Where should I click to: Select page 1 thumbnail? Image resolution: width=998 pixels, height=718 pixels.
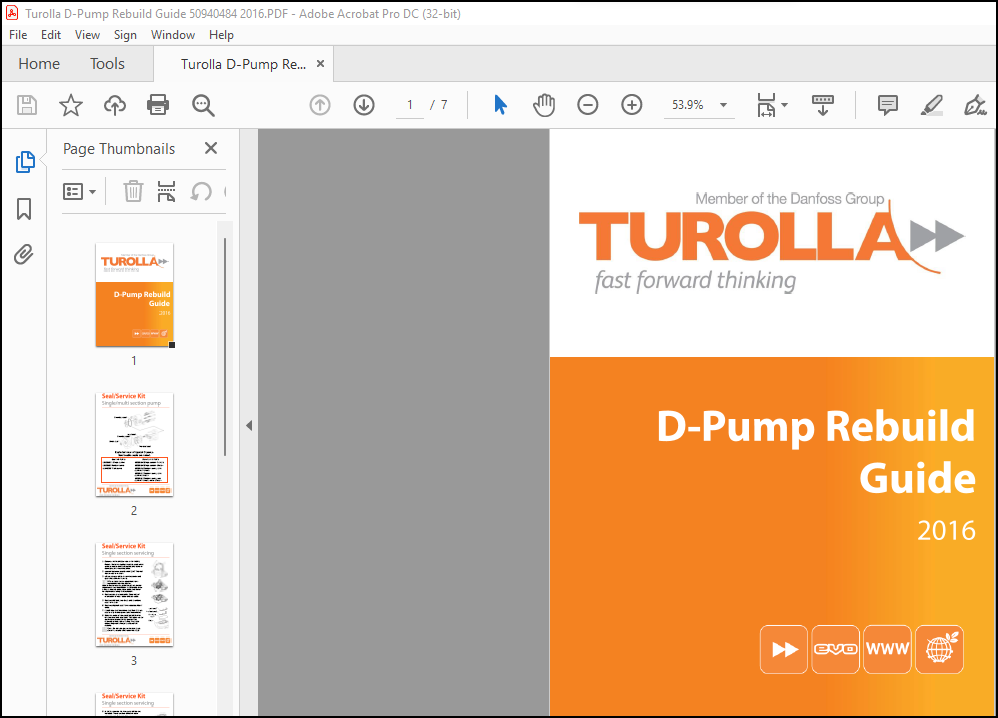tap(134, 295)
